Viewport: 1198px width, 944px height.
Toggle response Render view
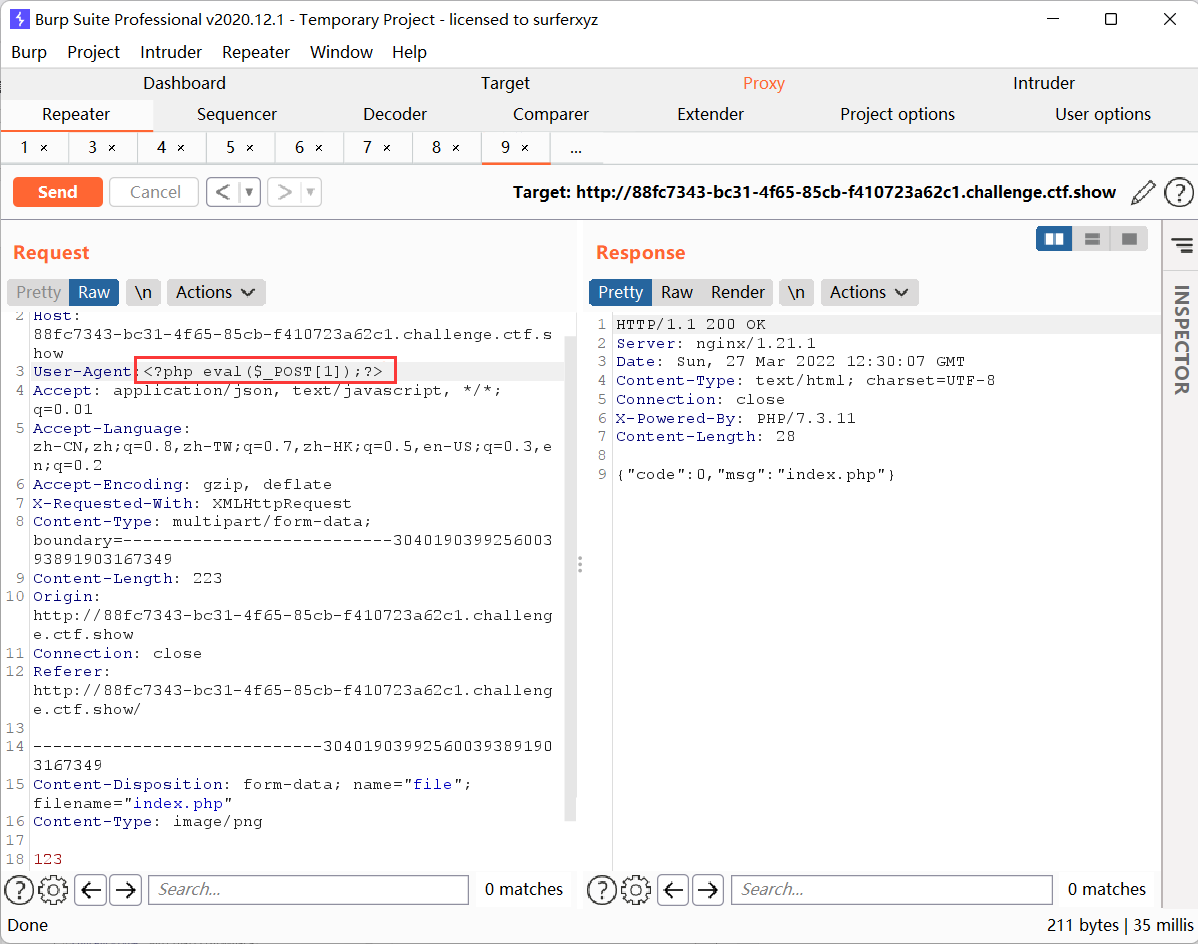click(737, 293)
